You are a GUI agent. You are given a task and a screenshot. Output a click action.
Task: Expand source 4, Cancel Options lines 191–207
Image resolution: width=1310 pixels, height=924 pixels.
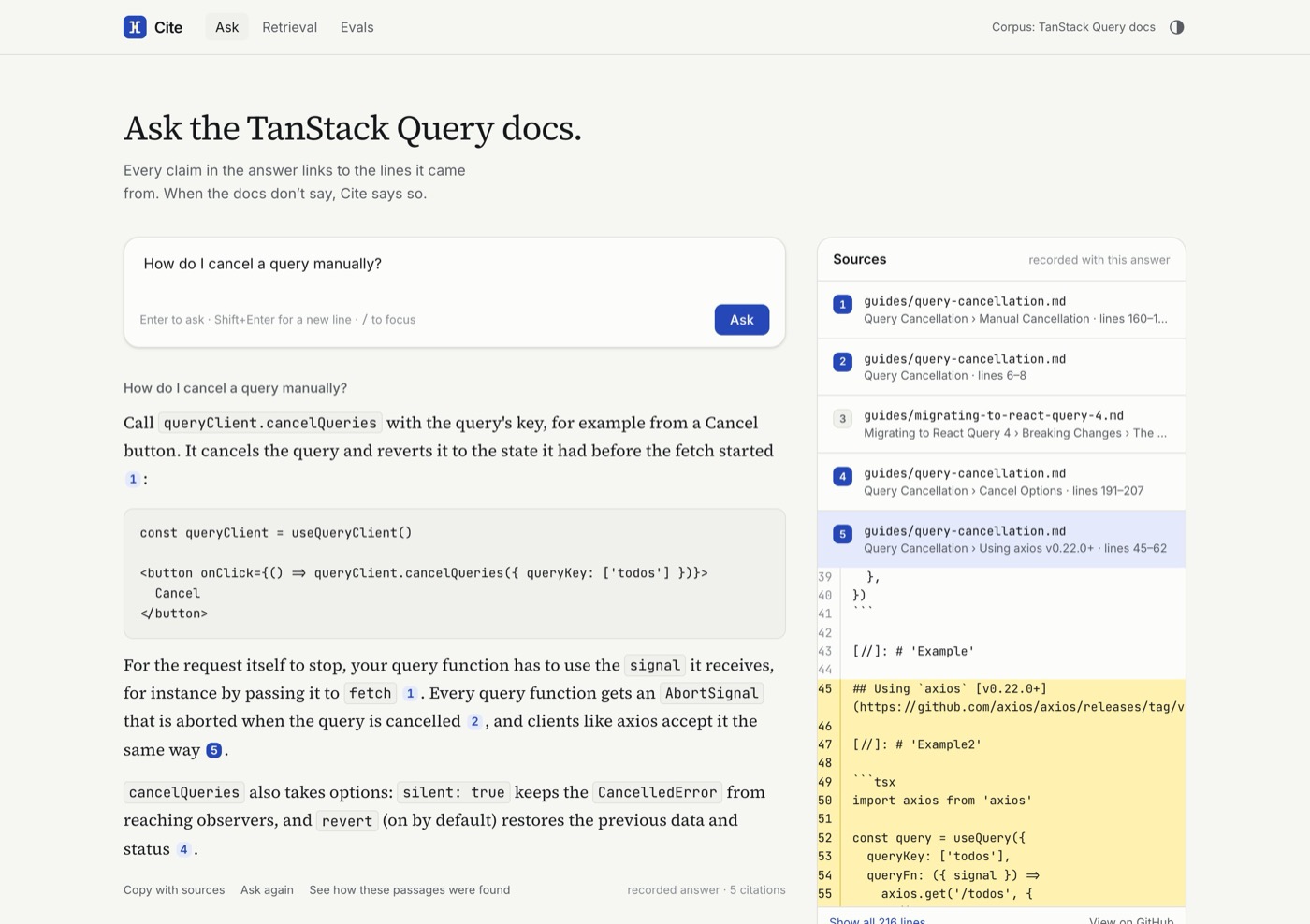[1001, 482]
